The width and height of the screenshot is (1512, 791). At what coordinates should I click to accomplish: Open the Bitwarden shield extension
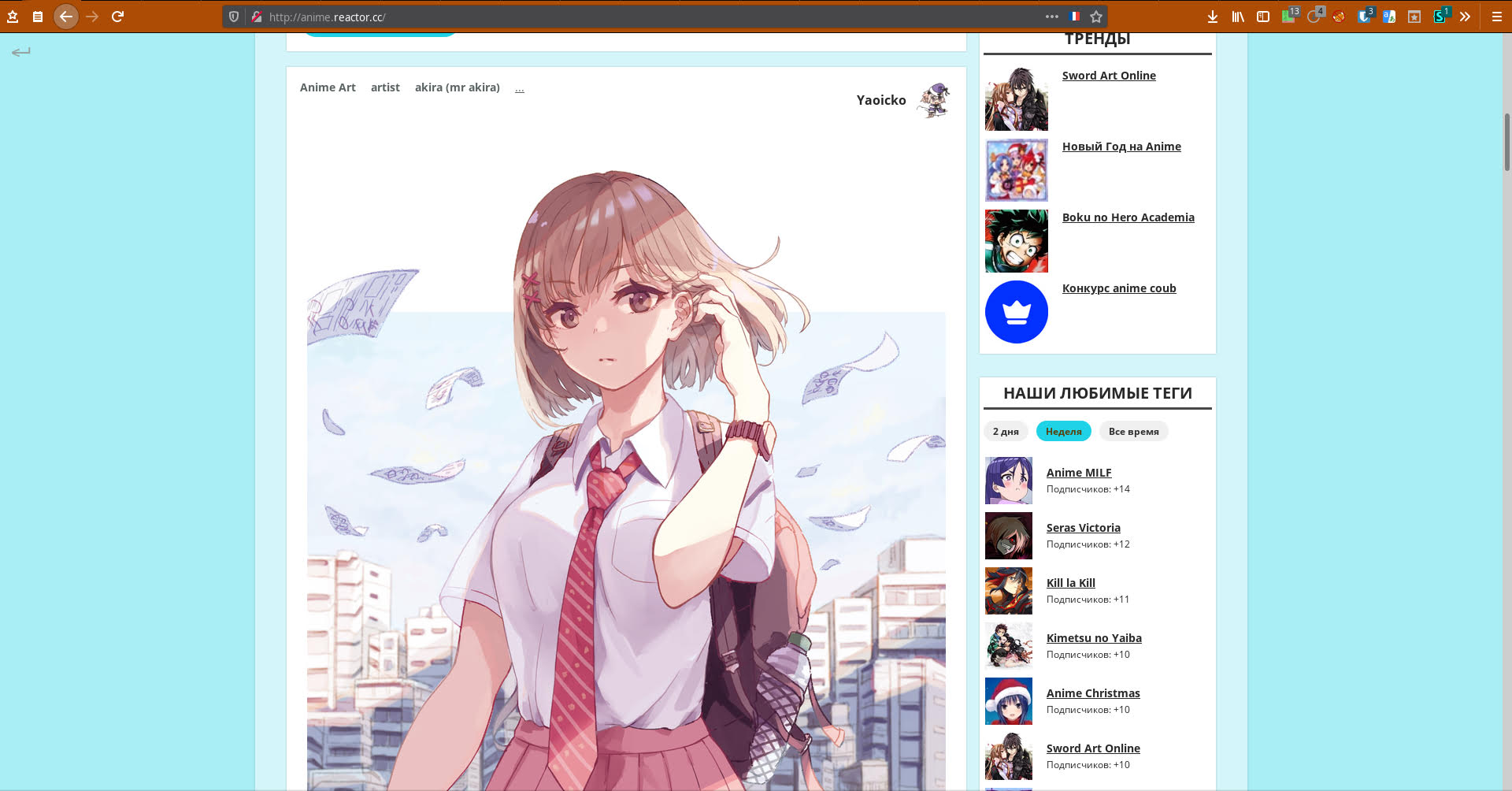click(1365, 16)
